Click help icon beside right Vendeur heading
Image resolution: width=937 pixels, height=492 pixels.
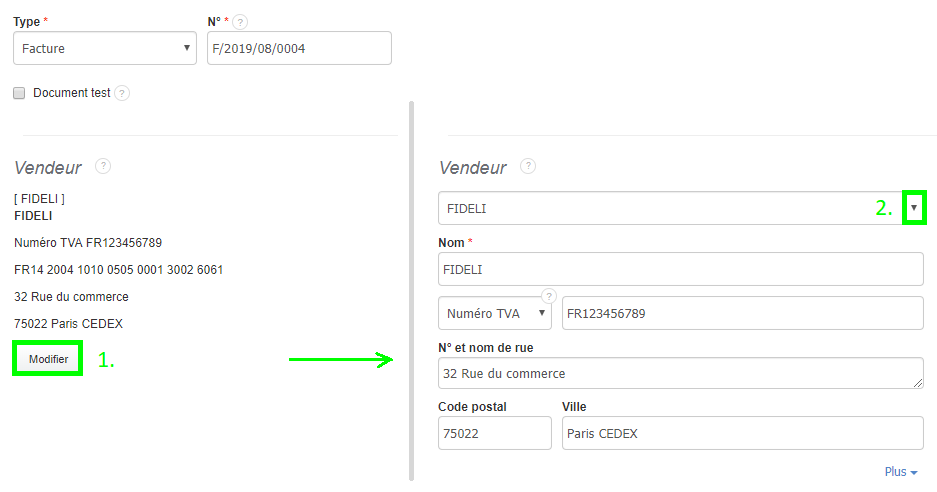pos(528,166)
